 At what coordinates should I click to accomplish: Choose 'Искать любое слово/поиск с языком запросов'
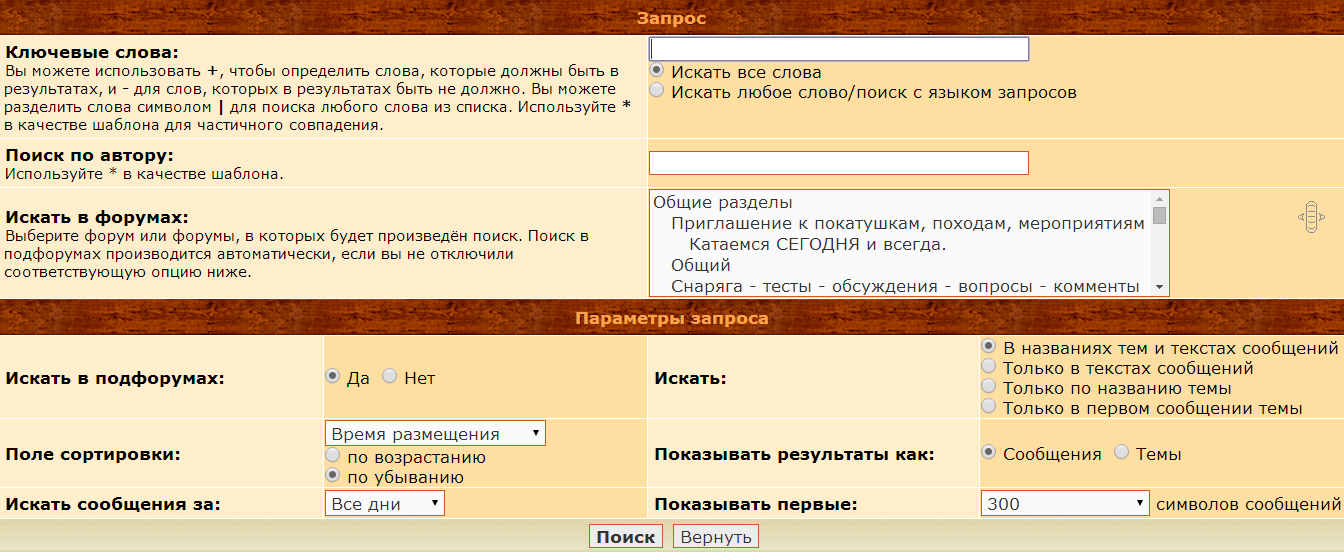pos(657,91)
